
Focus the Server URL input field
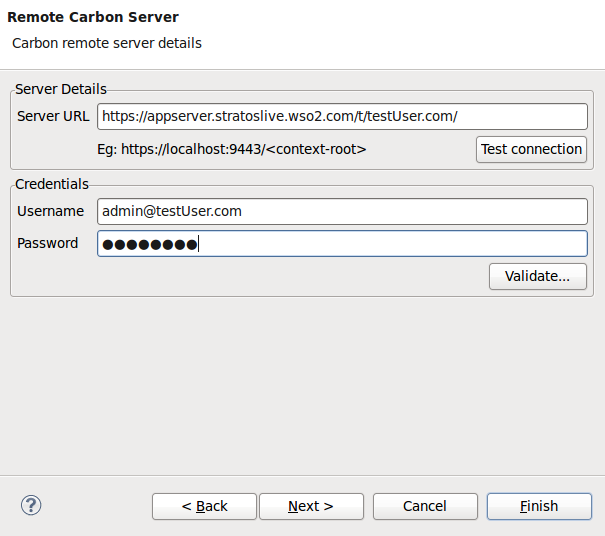(x=342, y=116)
